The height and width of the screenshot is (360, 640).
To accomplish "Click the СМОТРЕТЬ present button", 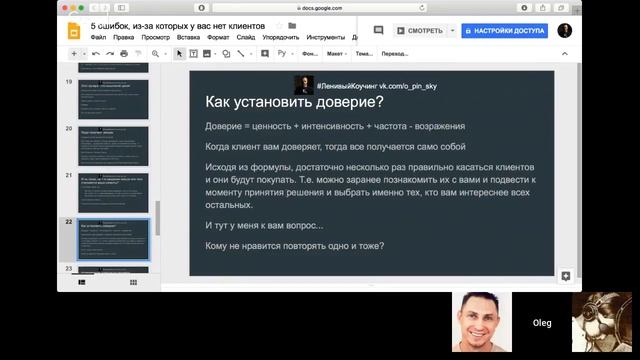I will click(420, 31).
